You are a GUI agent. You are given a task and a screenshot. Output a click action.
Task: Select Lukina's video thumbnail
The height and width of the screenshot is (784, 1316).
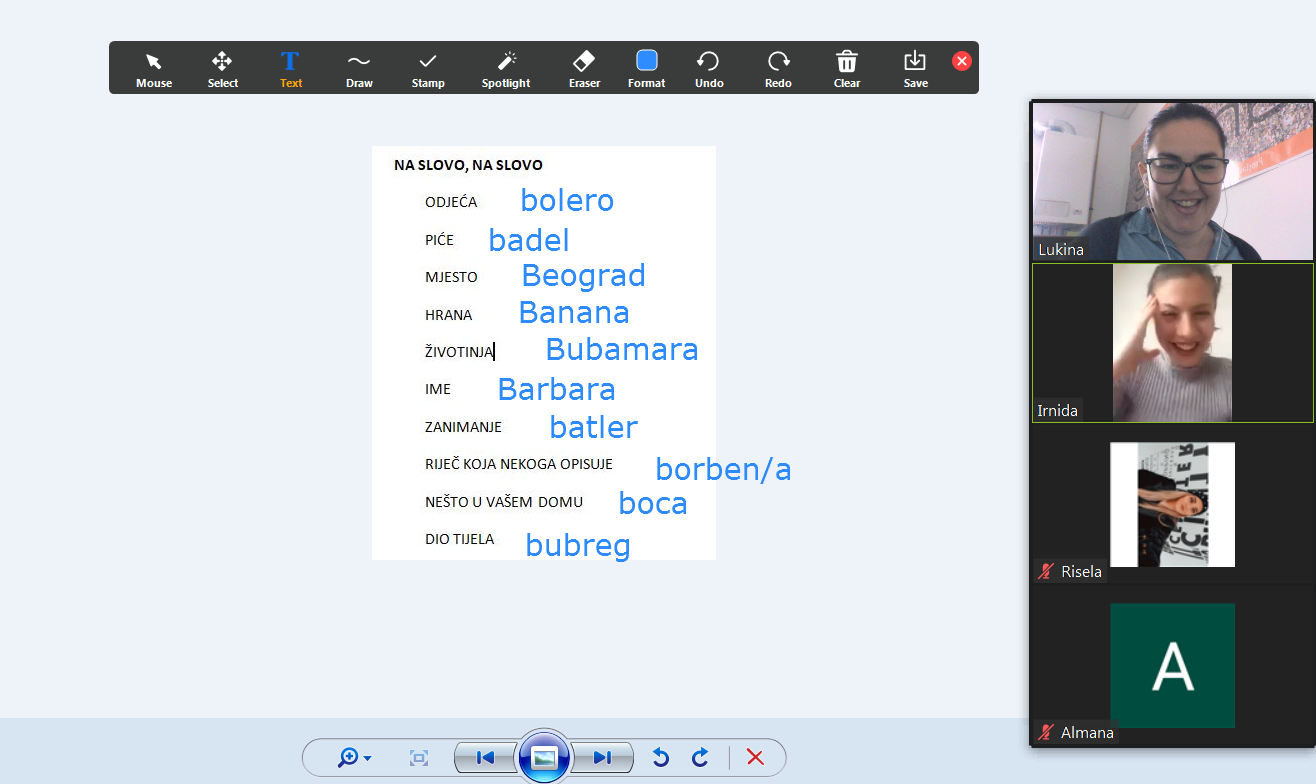1173,181
